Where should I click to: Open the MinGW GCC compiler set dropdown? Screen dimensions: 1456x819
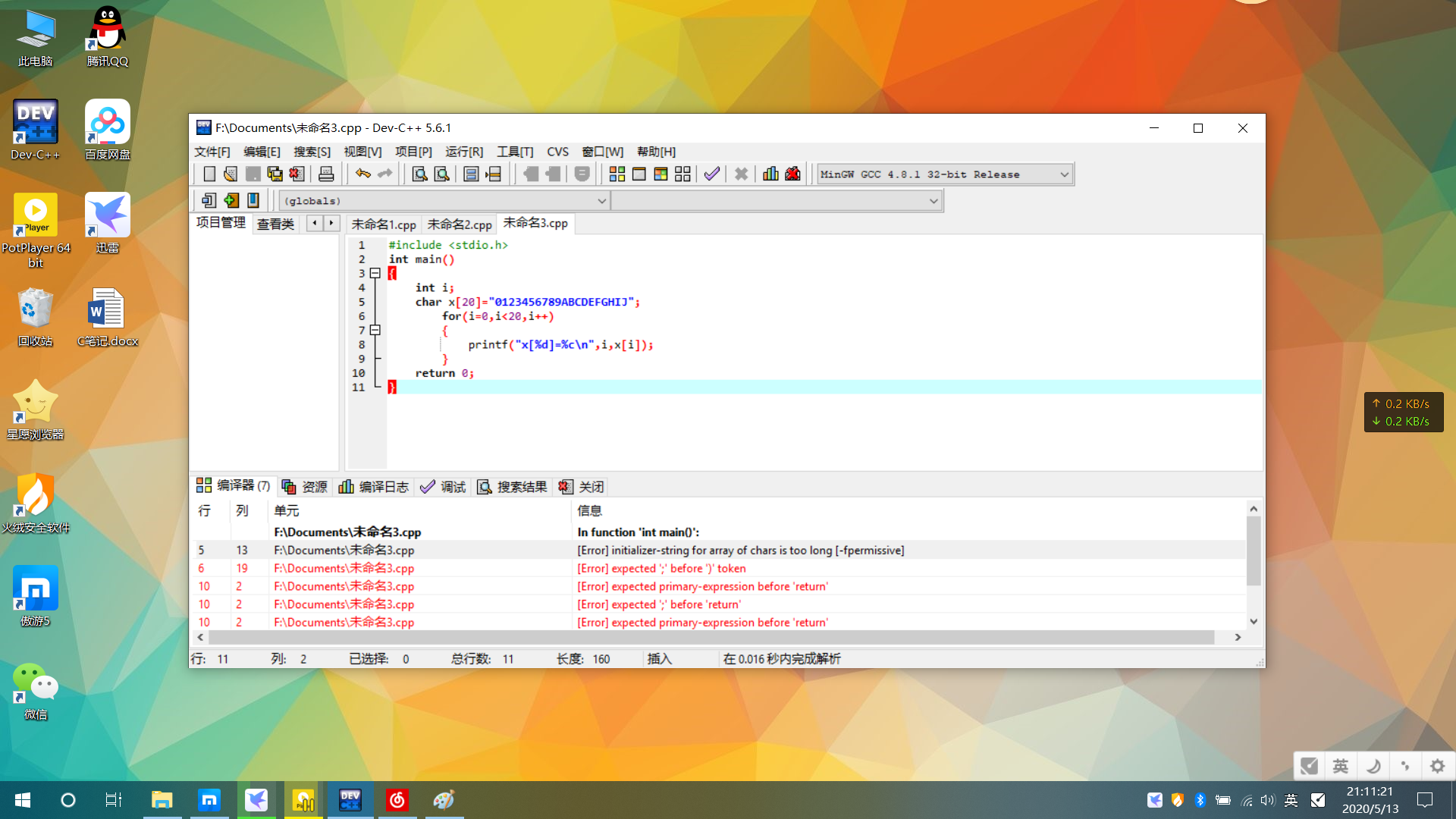tap(945, 174)
